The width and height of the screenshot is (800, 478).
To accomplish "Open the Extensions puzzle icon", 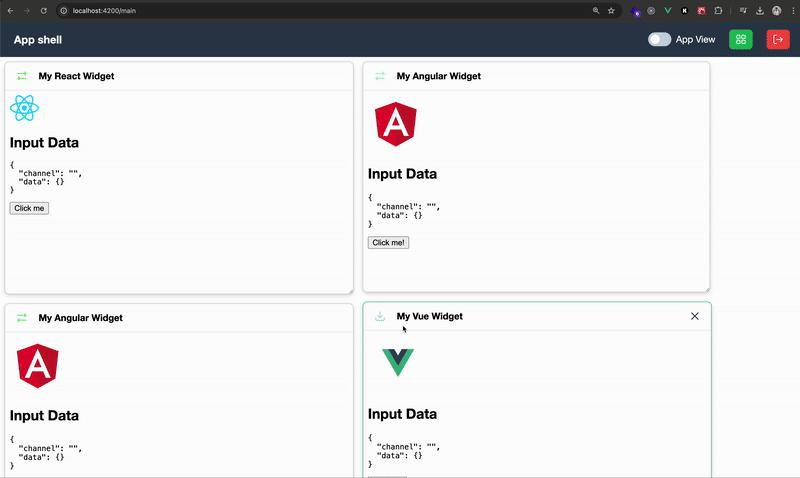I will click(718, 11).
